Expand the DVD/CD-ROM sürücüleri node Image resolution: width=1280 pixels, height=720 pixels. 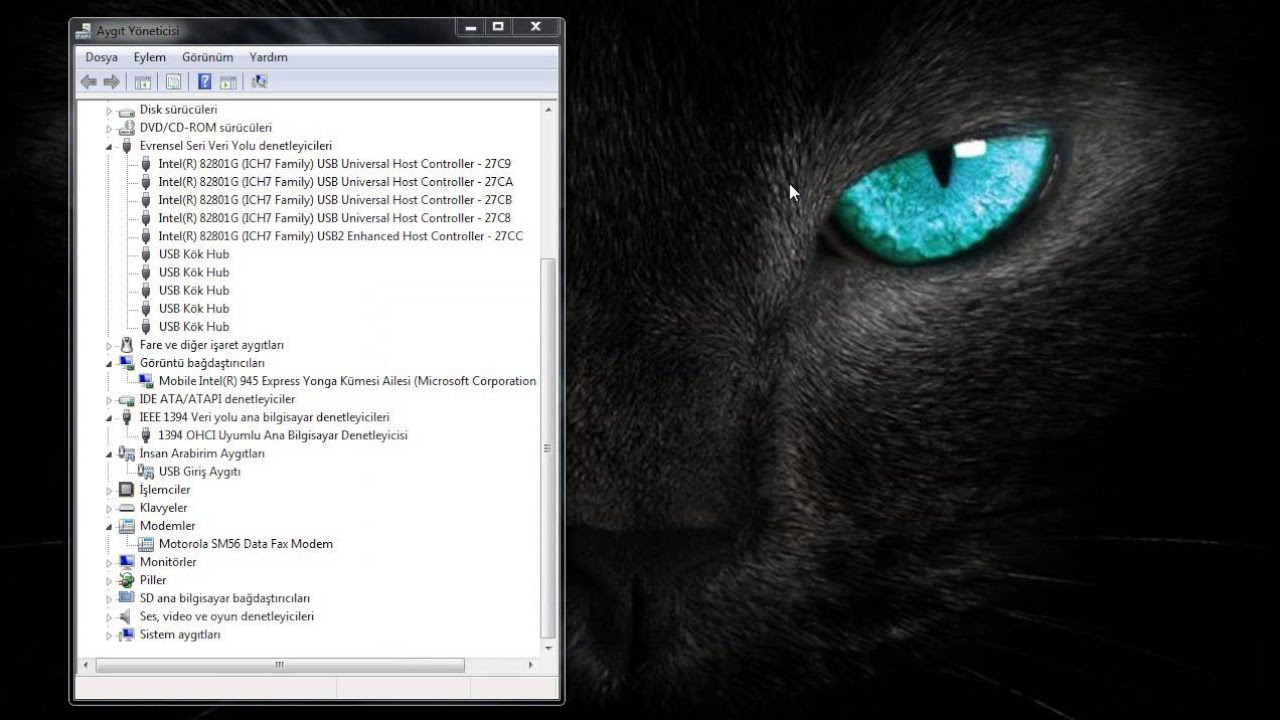110,128
